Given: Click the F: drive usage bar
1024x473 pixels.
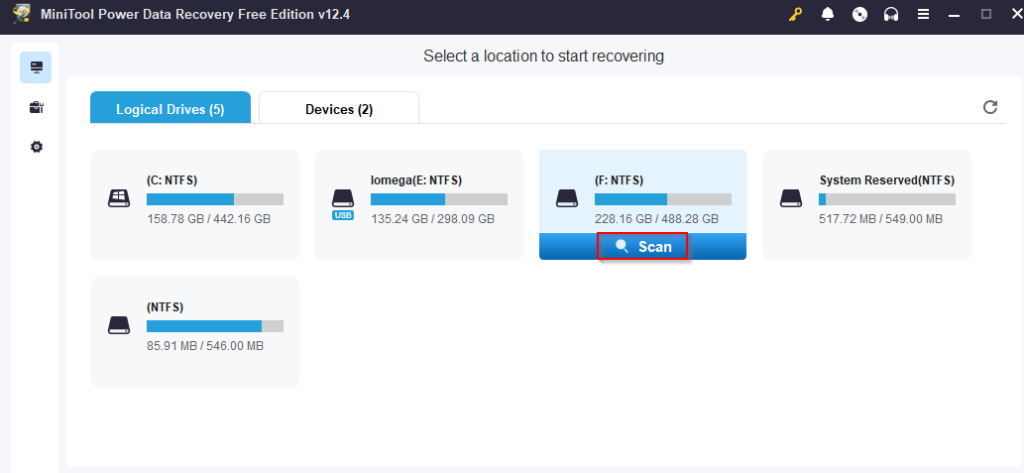Looking at the screenshot, I should coord(663,199).
